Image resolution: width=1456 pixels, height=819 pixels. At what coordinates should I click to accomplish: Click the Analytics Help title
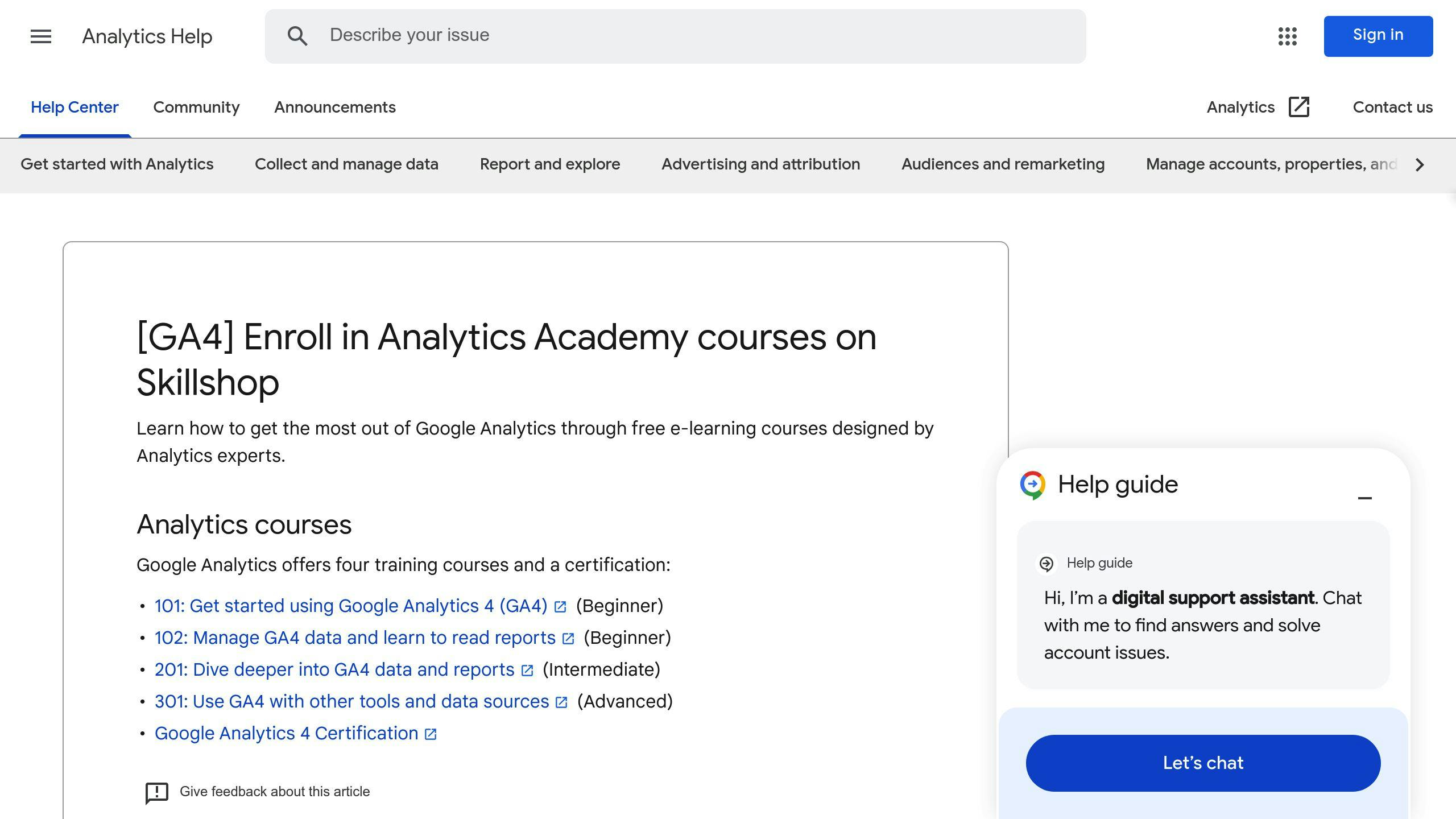[x=147, y=36]
